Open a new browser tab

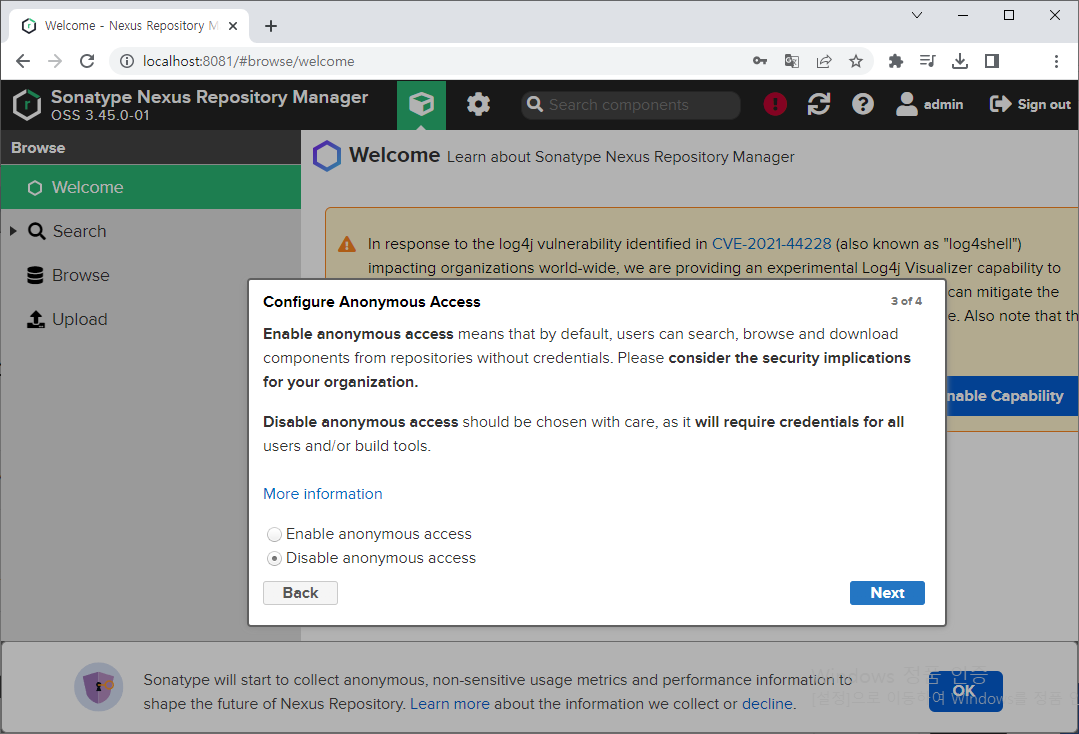pyautogui.click(x=271, y=26)
